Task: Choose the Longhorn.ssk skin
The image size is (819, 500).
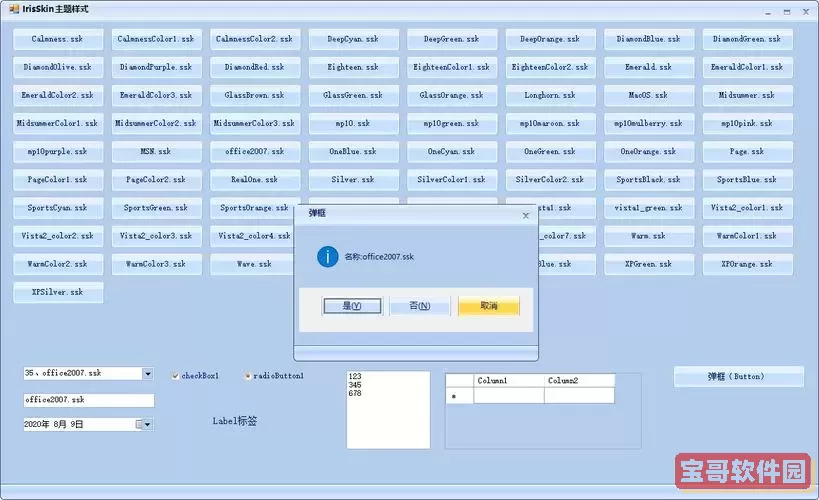Action: click(x=551, y=96)
